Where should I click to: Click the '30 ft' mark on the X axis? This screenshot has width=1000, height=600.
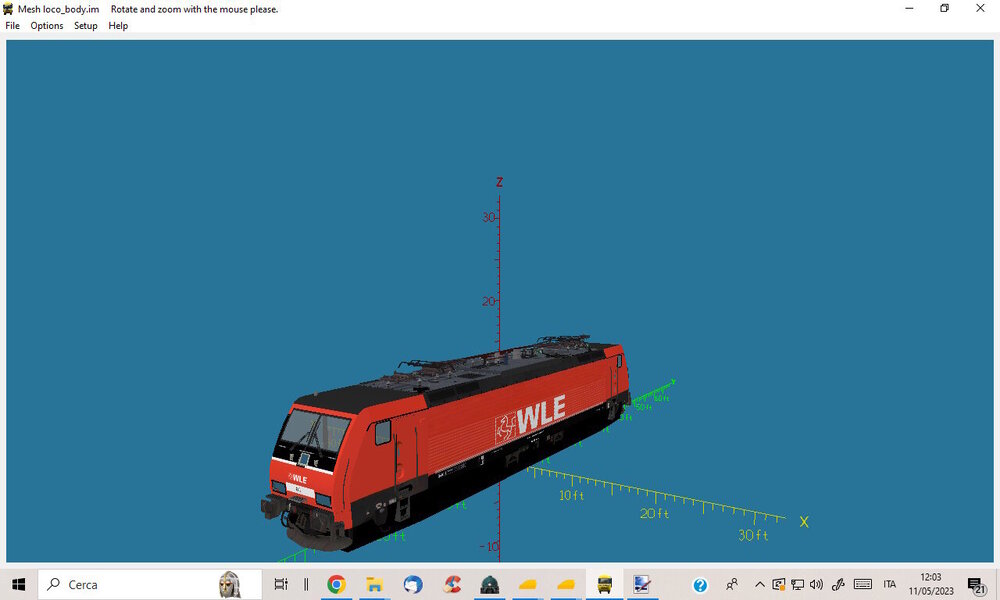(x=753, y=535)
